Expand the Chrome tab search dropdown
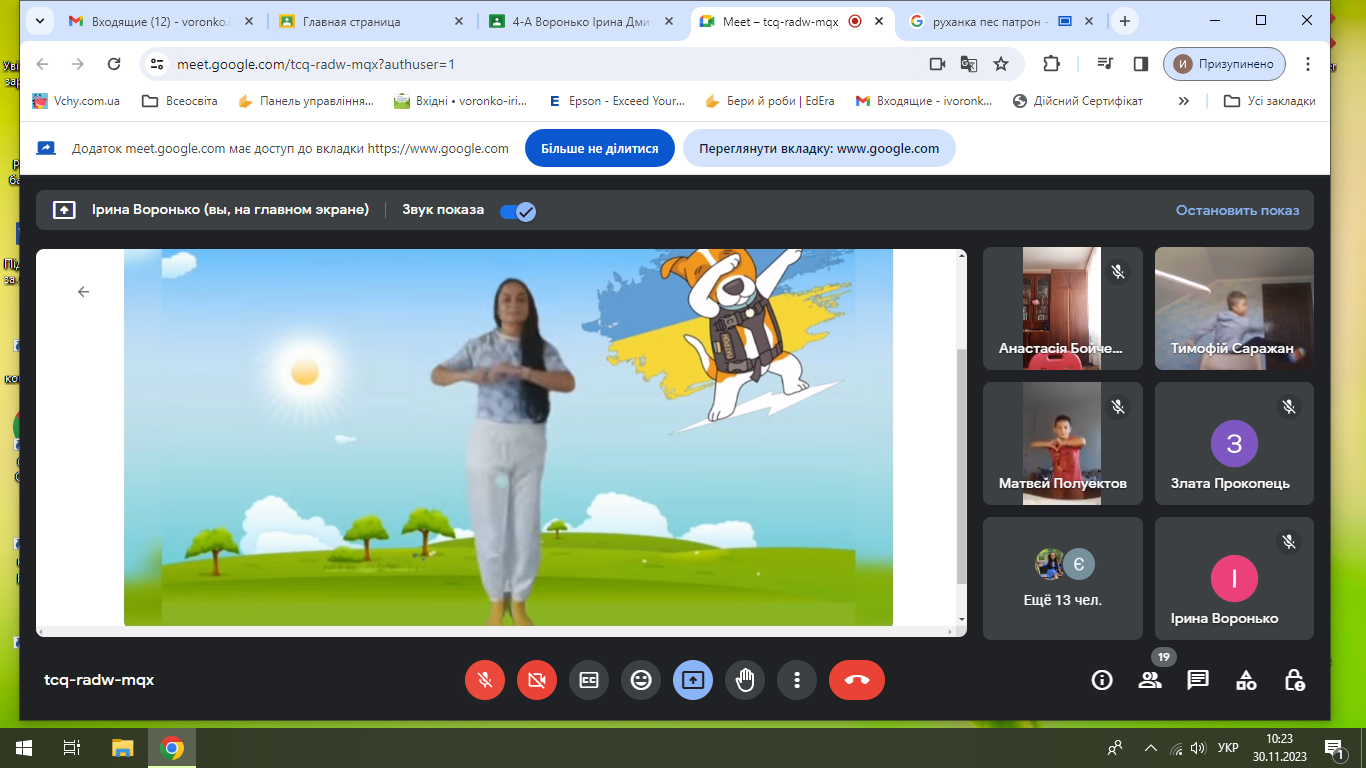The width and height of the screenshot is (1366, 768). tap(40, 21)
